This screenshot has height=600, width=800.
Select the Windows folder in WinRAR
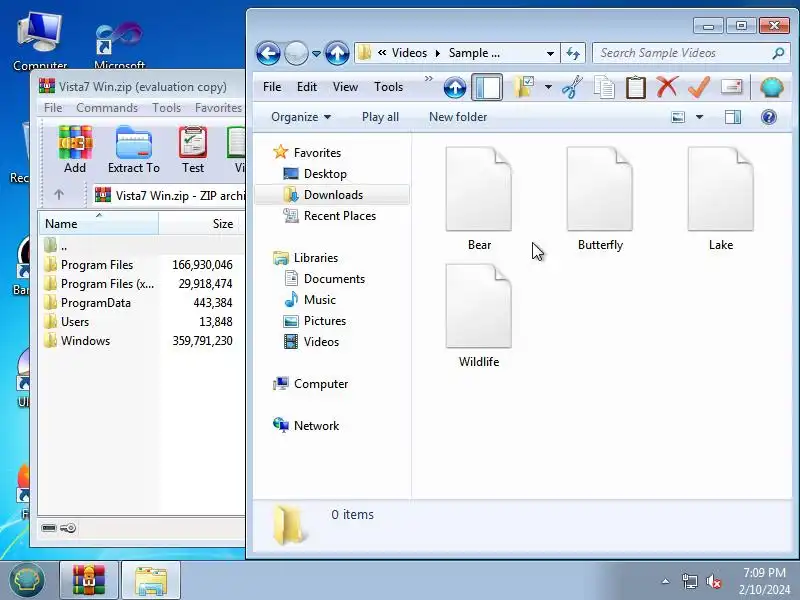(x=85, y=341)
